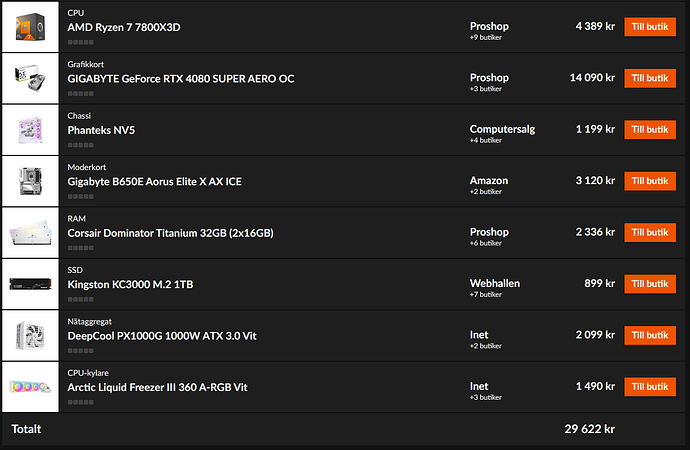Click Till butik for the RTX 4080 SUPER

pyautogui.click(x=650, y=78)
